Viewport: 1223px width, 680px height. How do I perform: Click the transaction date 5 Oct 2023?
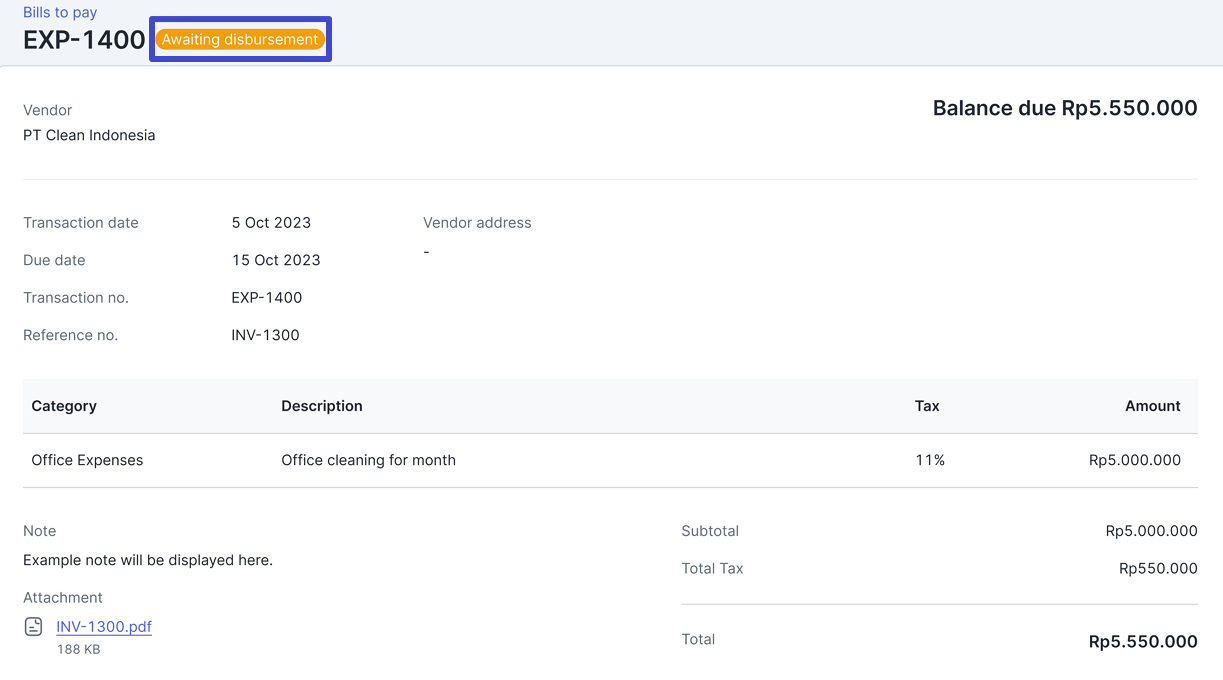click(271, 223)
